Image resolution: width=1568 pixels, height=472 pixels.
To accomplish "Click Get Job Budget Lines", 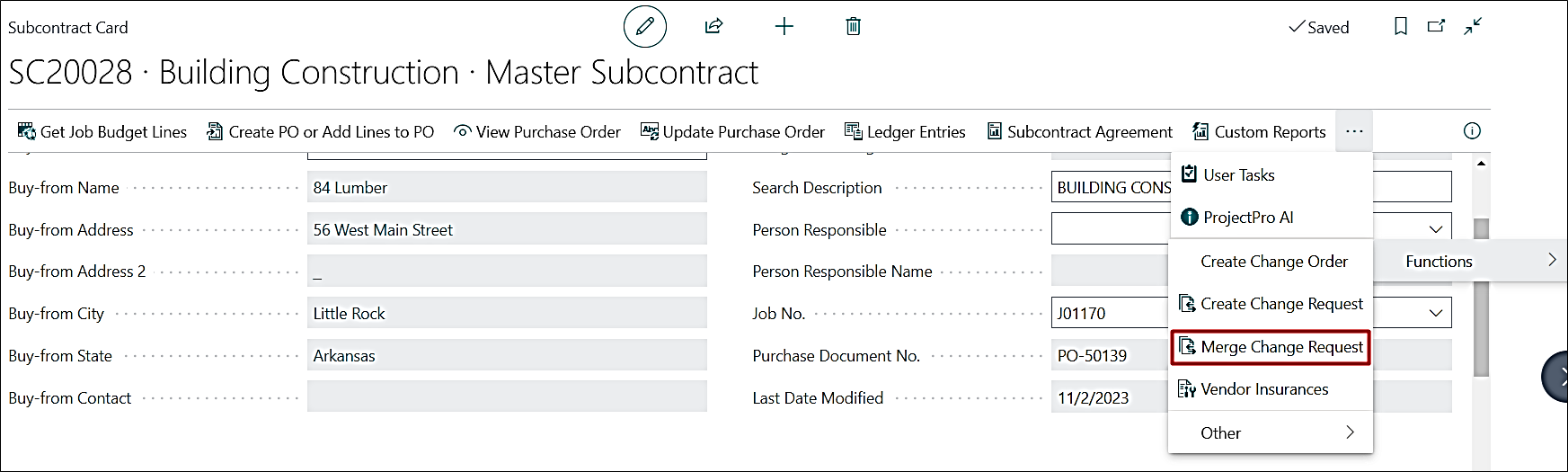I will [x=102, y=132].
